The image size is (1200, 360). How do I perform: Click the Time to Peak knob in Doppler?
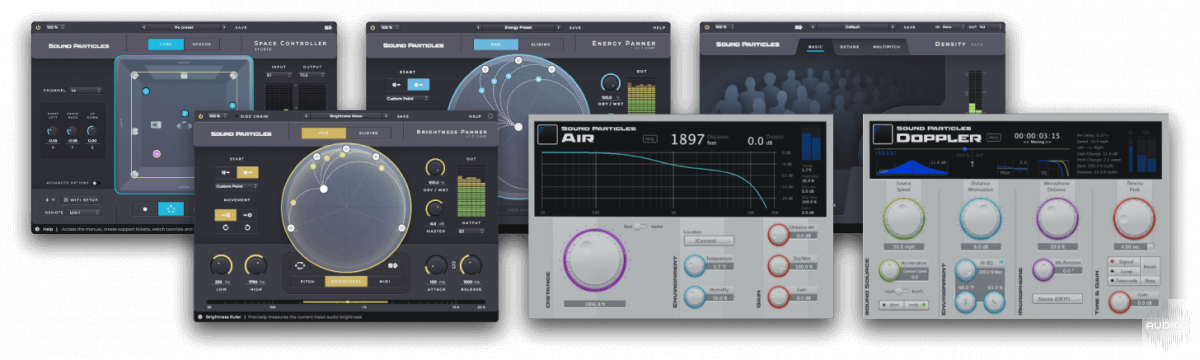pyautogui.click(x=1133, y=220)
